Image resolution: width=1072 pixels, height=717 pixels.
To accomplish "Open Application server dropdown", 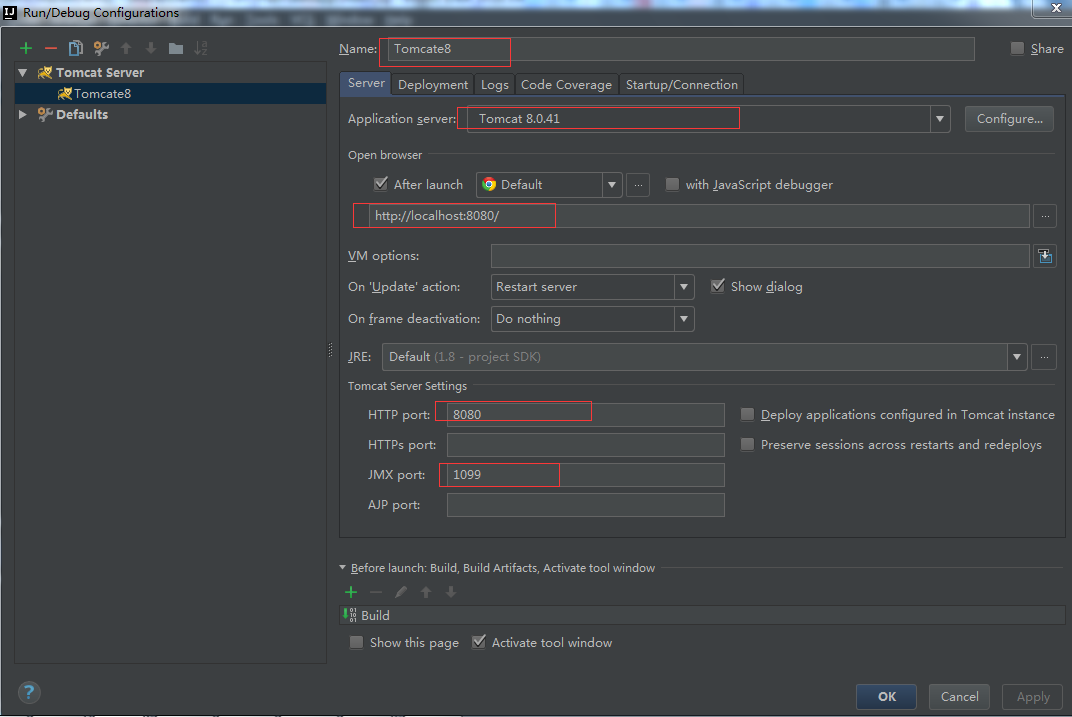I will coord(939,119).
